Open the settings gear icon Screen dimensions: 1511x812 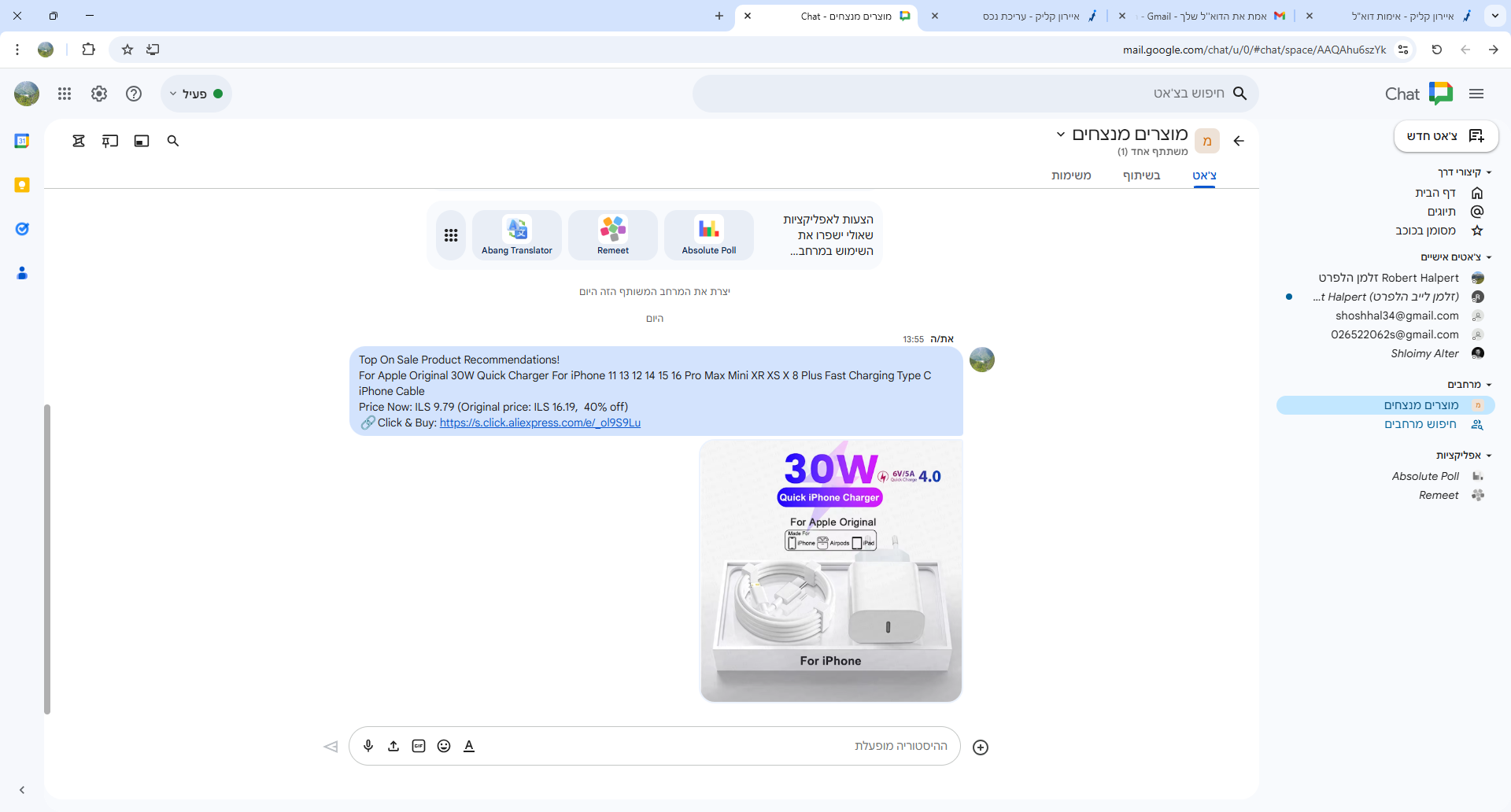(99, 94)
